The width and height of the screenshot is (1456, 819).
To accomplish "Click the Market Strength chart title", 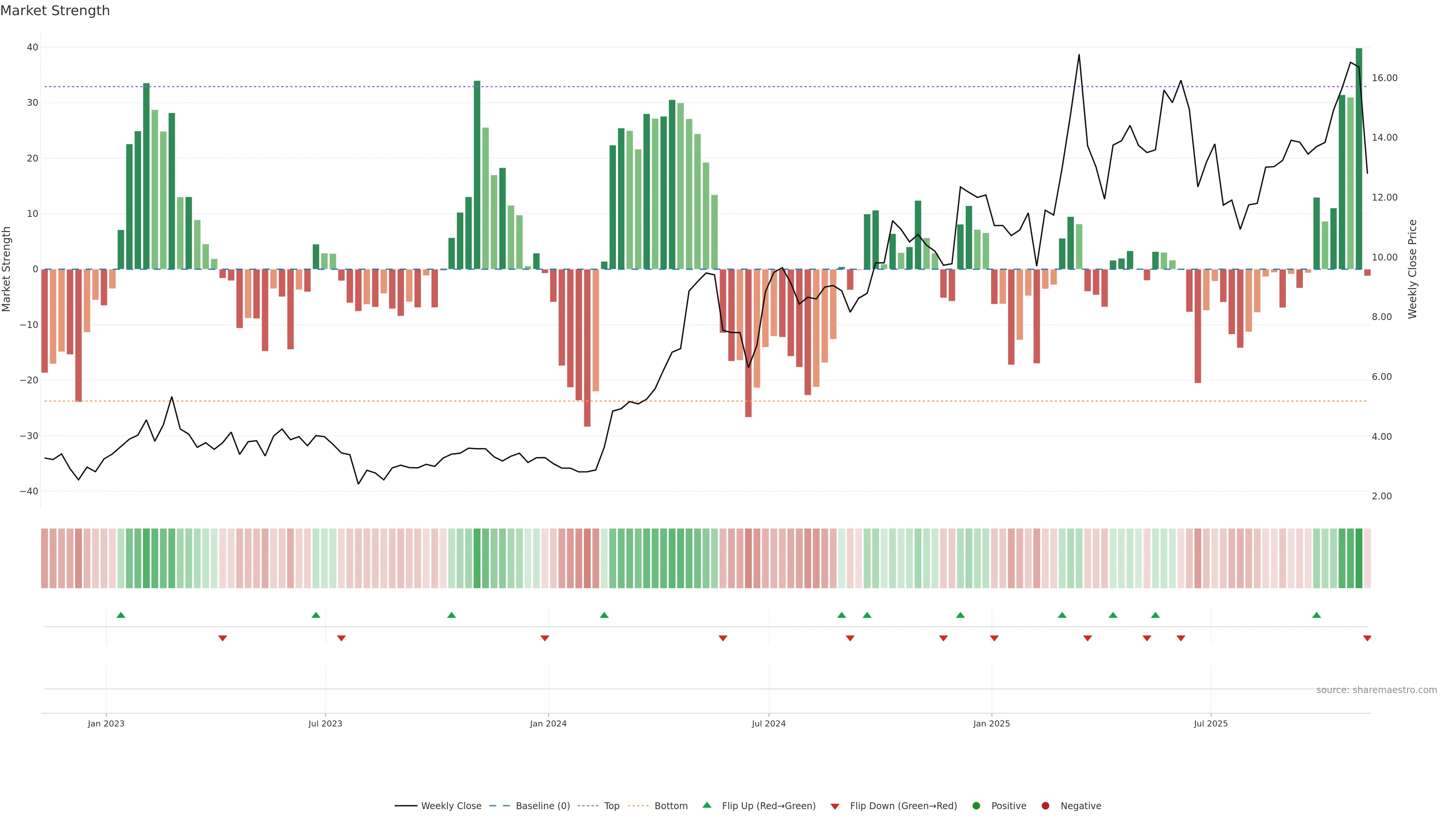I will [55, 11].
